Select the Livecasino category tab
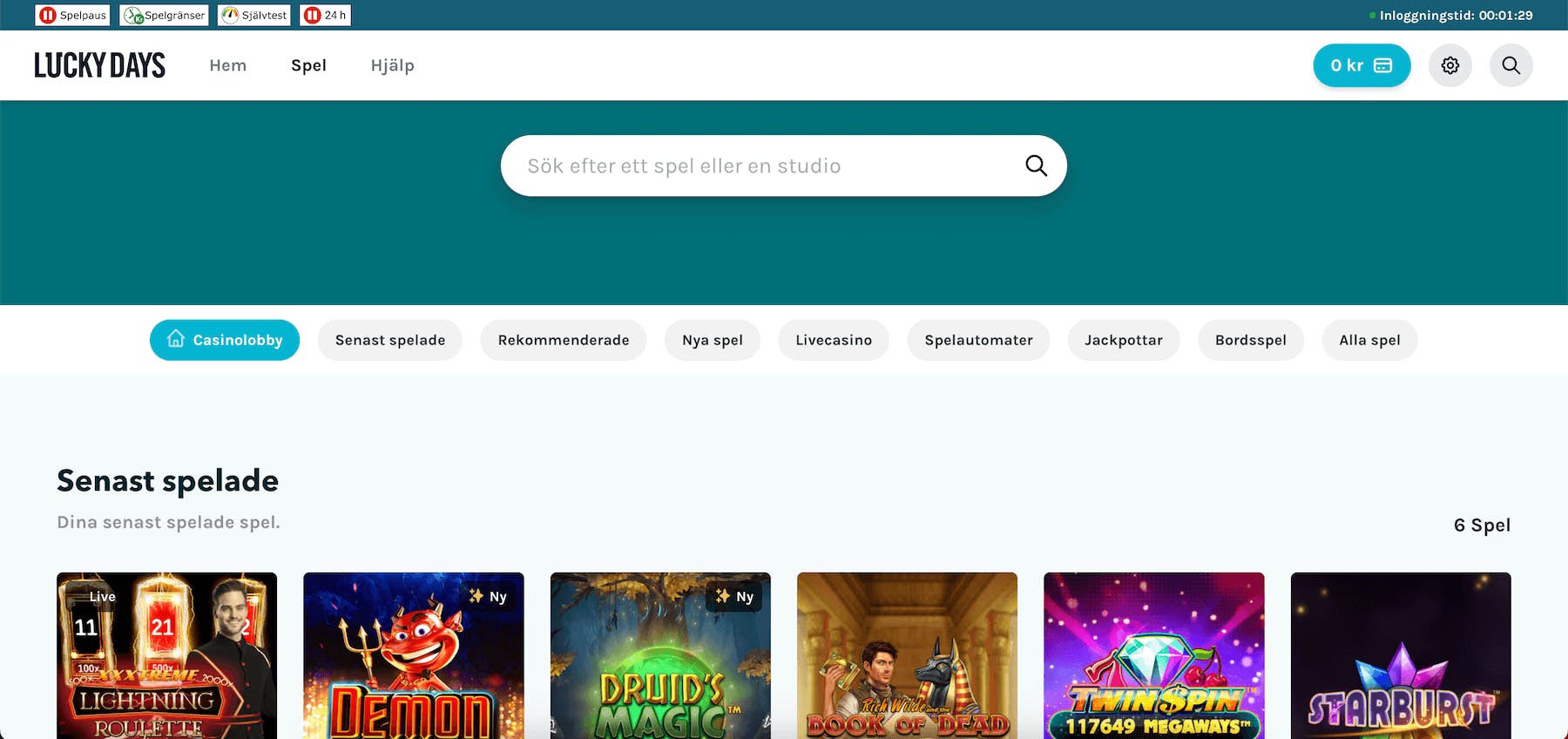The width and height of the screenshot is (1568, 739). [834, 340]
